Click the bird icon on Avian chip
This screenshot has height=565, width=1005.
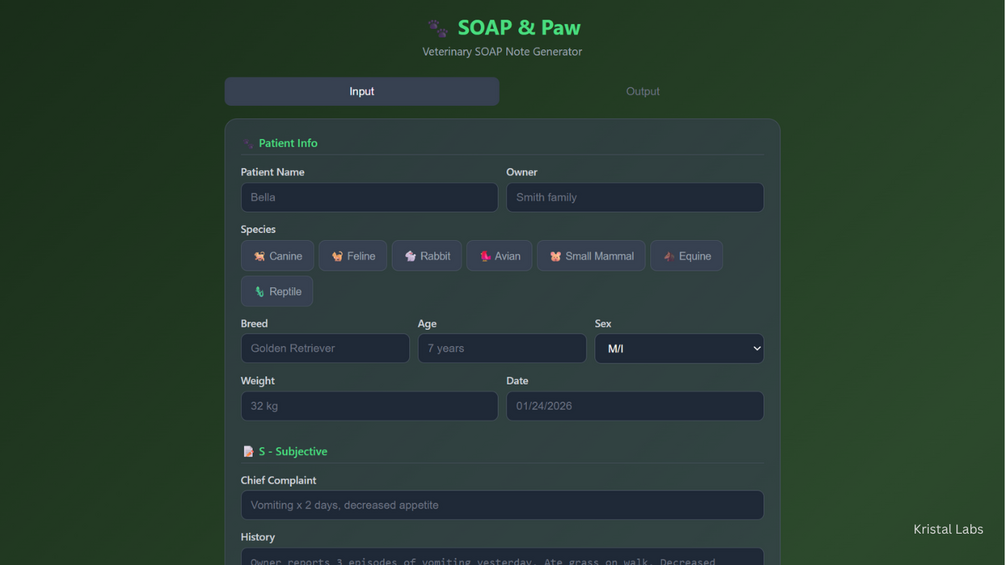pos(485,257)
